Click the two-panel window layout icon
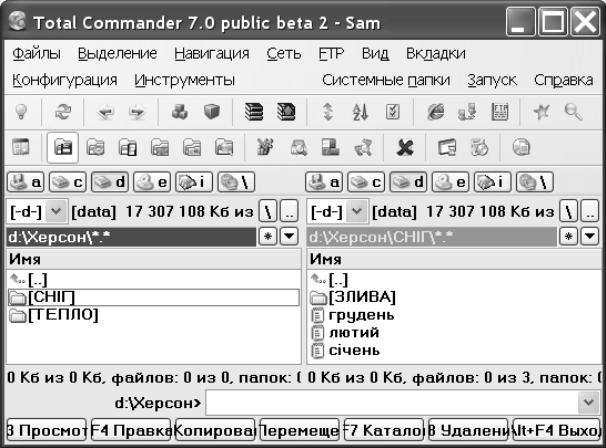 coord(20,147)
